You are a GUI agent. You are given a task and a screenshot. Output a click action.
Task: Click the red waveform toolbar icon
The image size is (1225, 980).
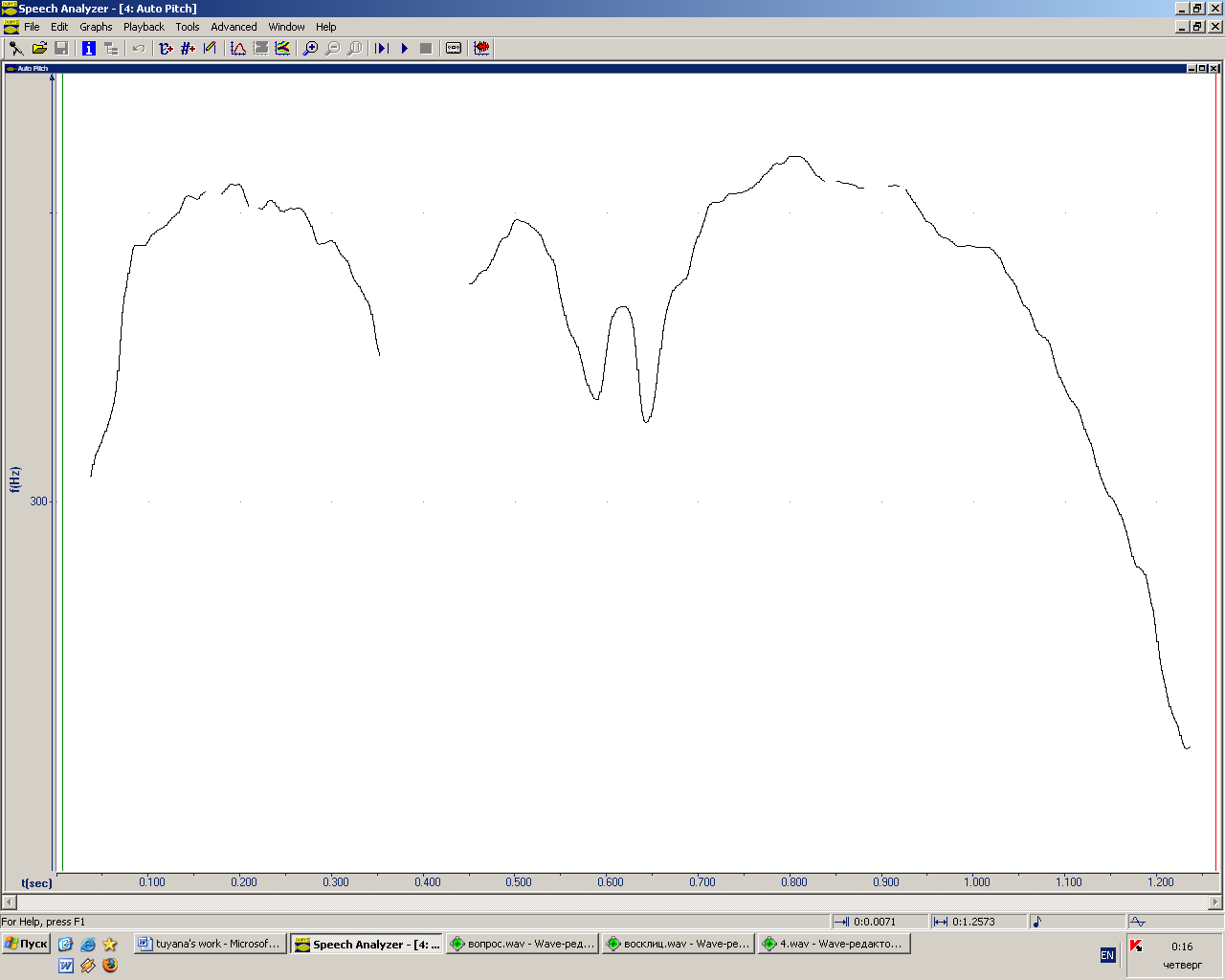481,48
